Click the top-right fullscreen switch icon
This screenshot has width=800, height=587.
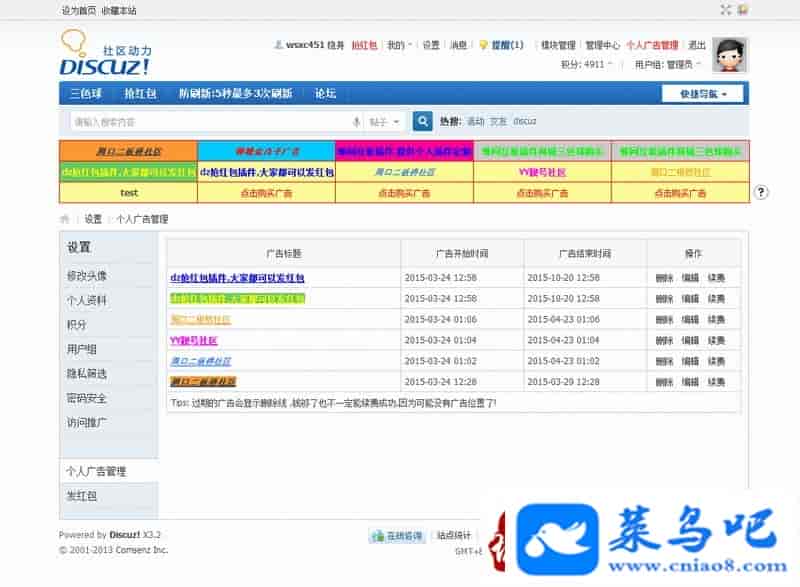pyautogui.click(x=725, y=10)
